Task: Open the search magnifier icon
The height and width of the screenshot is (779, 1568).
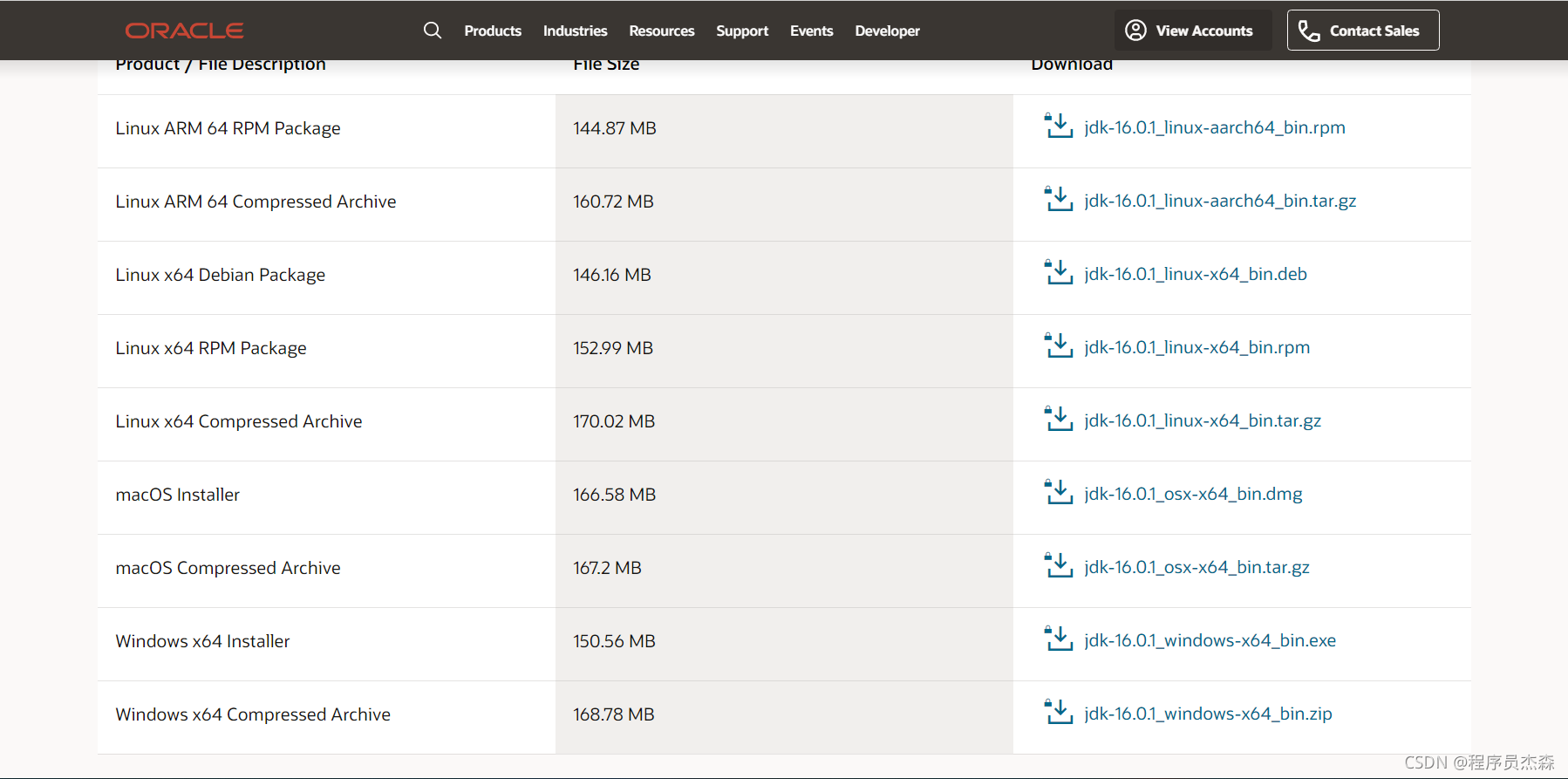Action: coord(433,31)
